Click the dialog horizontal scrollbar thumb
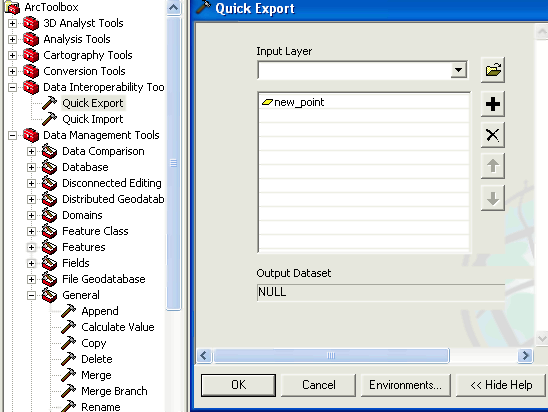The height and width of the screenshot is (412, 548). (331, 356)
